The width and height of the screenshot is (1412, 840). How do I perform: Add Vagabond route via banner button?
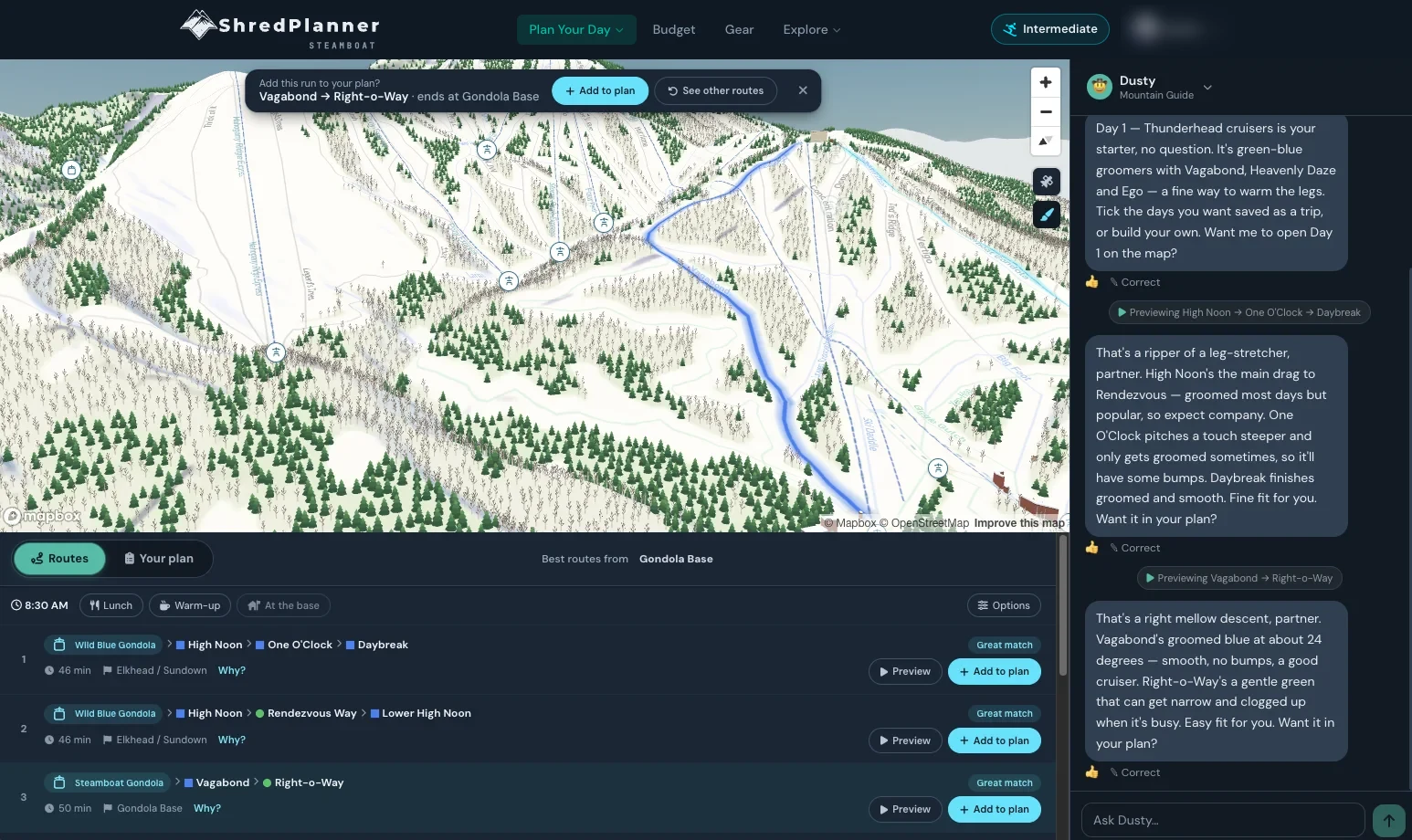coord(600,90)
